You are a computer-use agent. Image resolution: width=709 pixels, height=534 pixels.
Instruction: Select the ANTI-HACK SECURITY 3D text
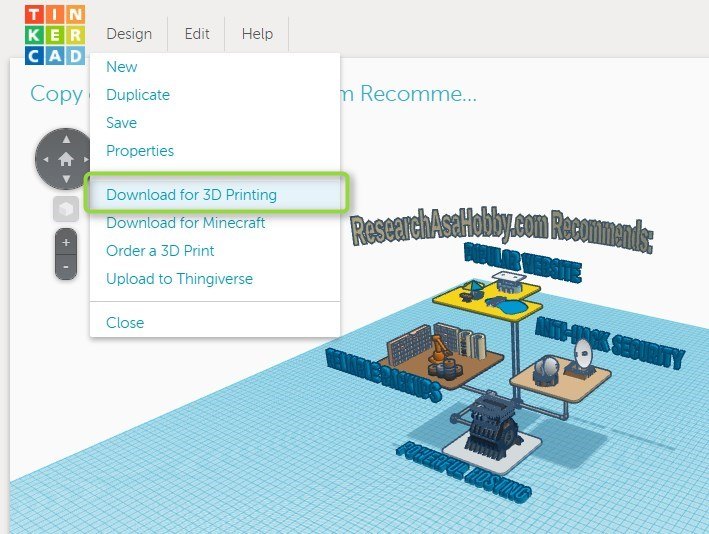(x=611, y=343)
